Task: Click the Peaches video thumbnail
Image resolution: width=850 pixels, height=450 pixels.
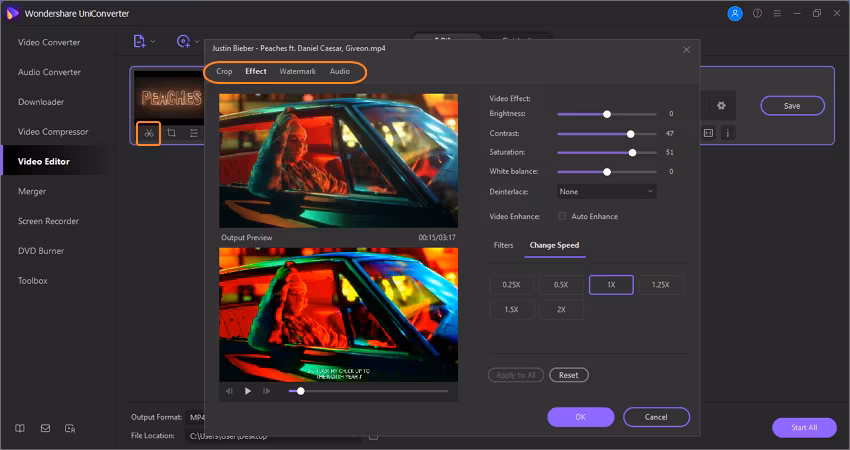Action: click(x=170, y=96)
